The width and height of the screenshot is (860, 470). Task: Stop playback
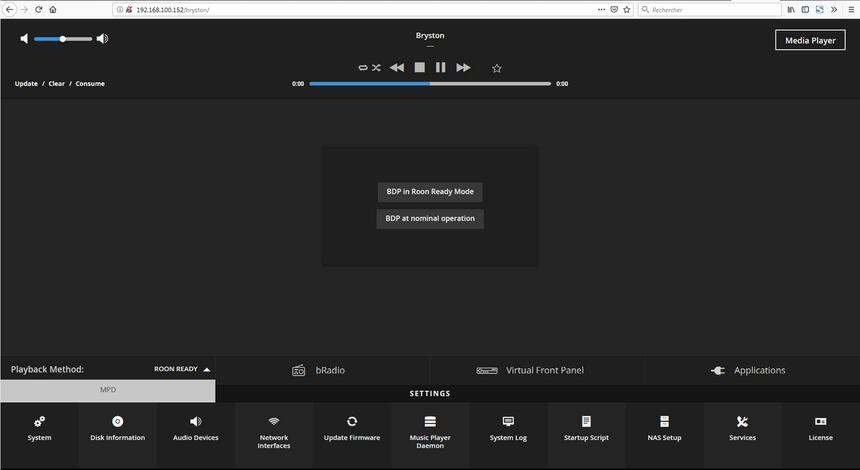click(420, 67)
